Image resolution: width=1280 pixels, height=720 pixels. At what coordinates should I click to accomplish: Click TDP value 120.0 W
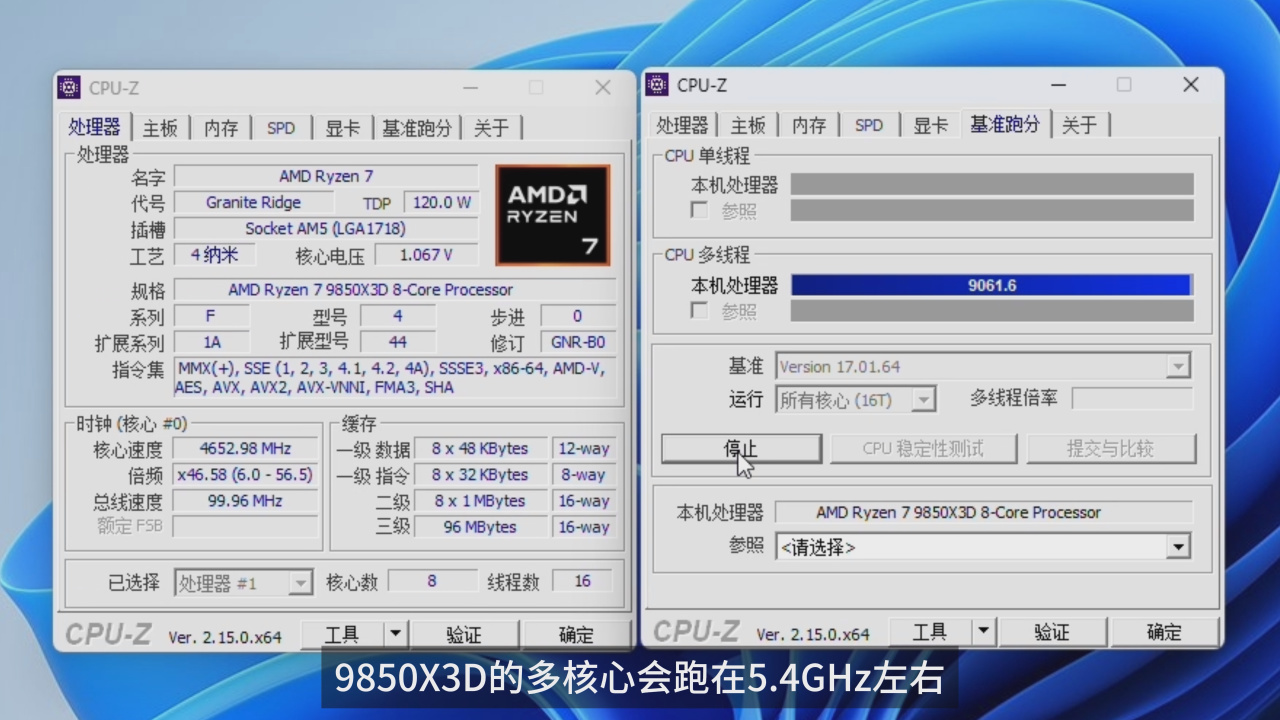point(442,202)
